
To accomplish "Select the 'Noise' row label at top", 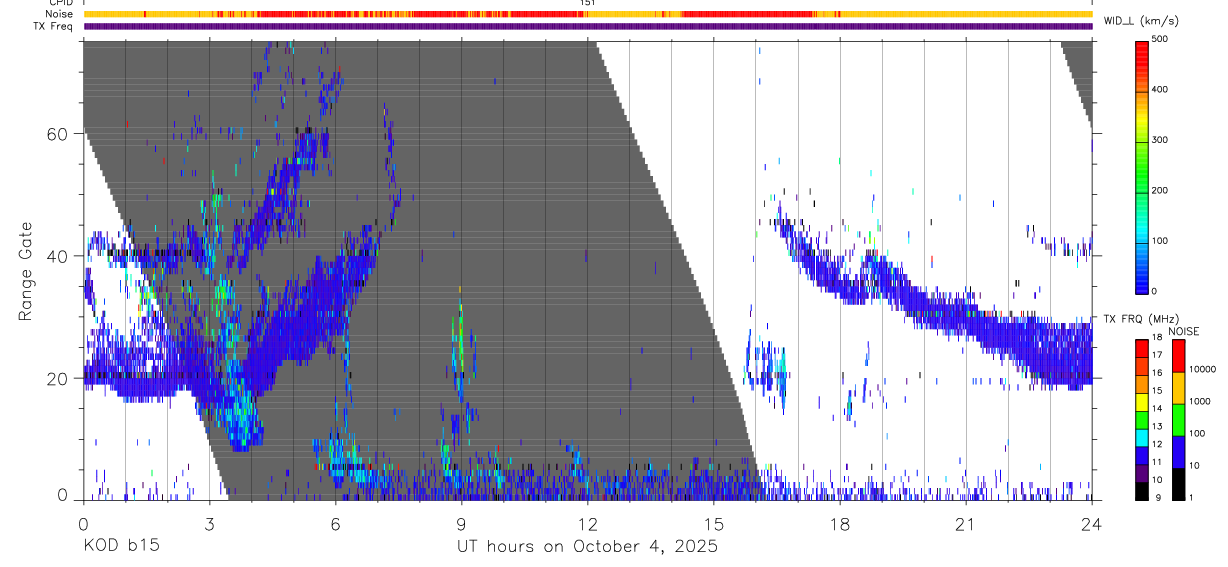I will coord(59,14).
